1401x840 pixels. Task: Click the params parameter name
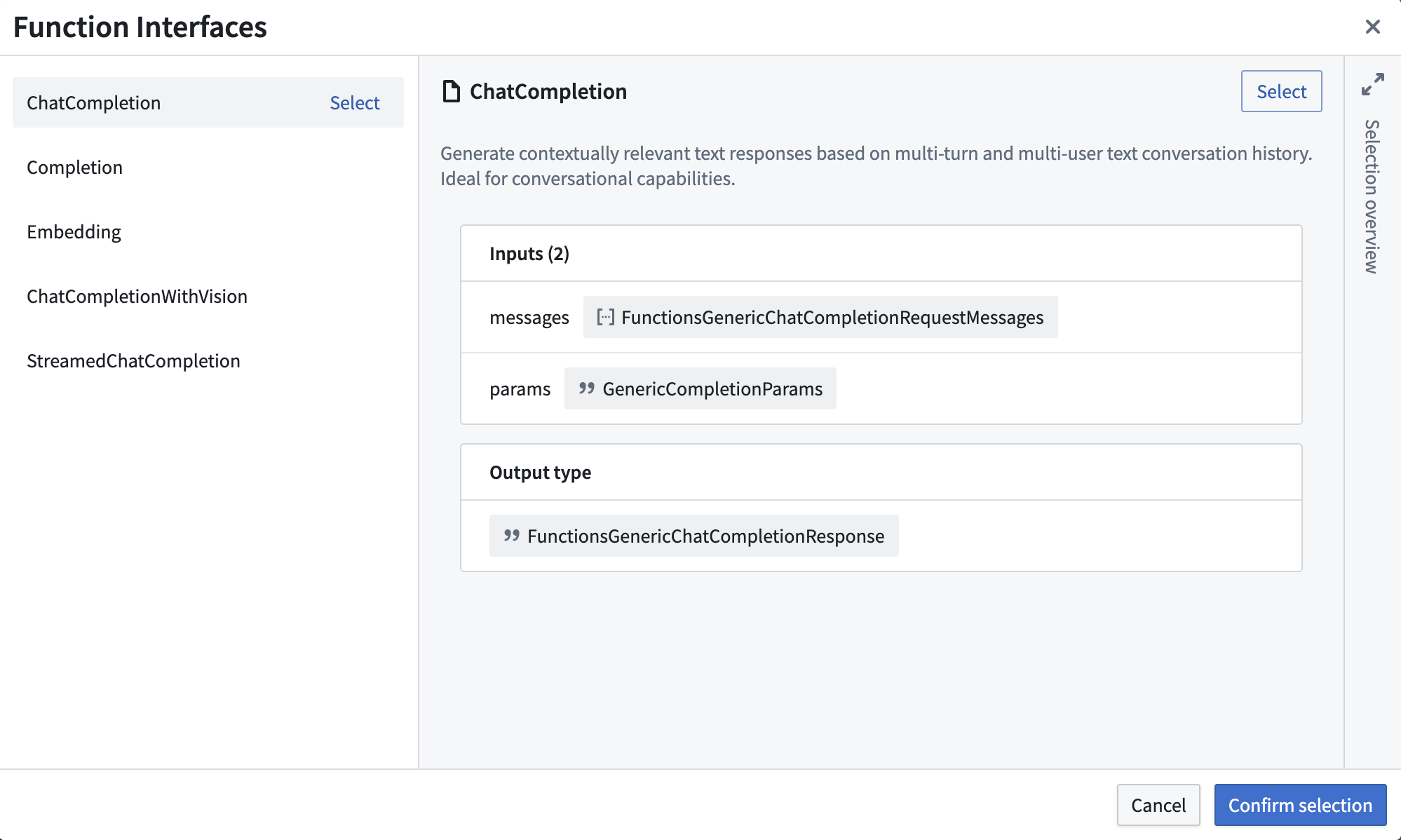point(520,389)
